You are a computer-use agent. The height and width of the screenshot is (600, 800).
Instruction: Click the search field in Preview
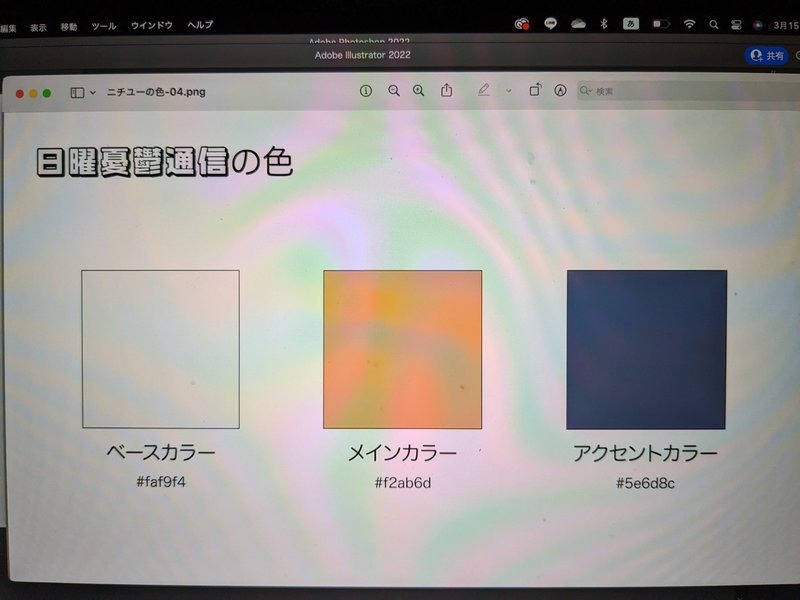[688, 91]
